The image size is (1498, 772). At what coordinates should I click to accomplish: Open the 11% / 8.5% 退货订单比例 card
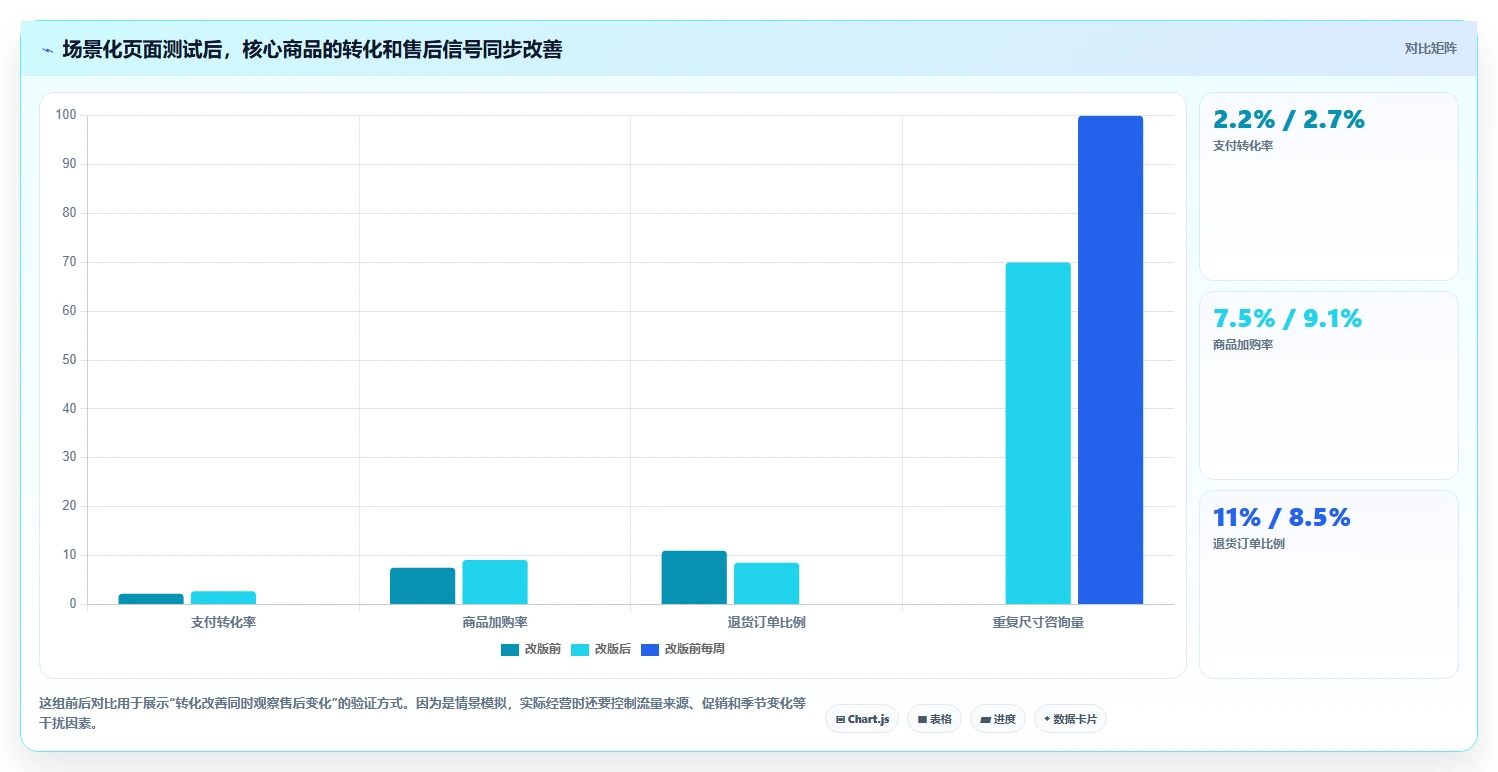(x=1328, y=584)
